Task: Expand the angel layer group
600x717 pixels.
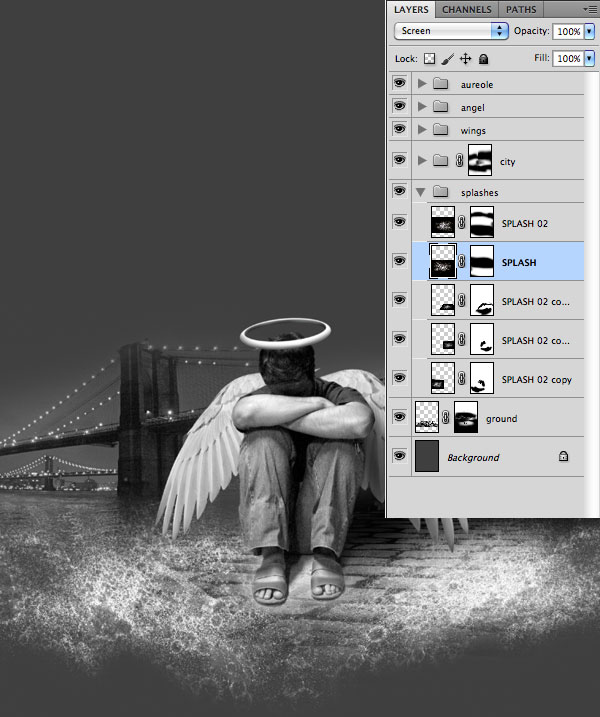Action: coord(422,107)
